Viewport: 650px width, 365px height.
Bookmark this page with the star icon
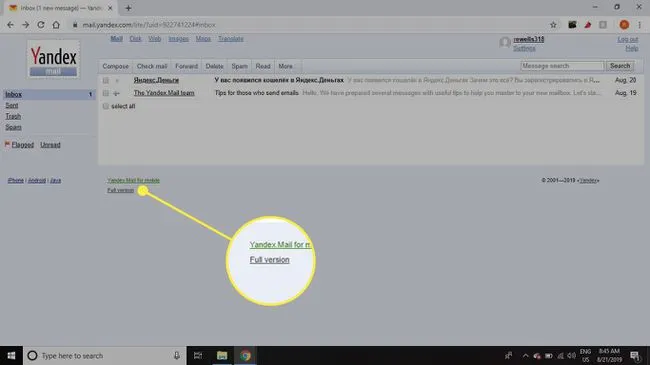(x=553, y=25)
